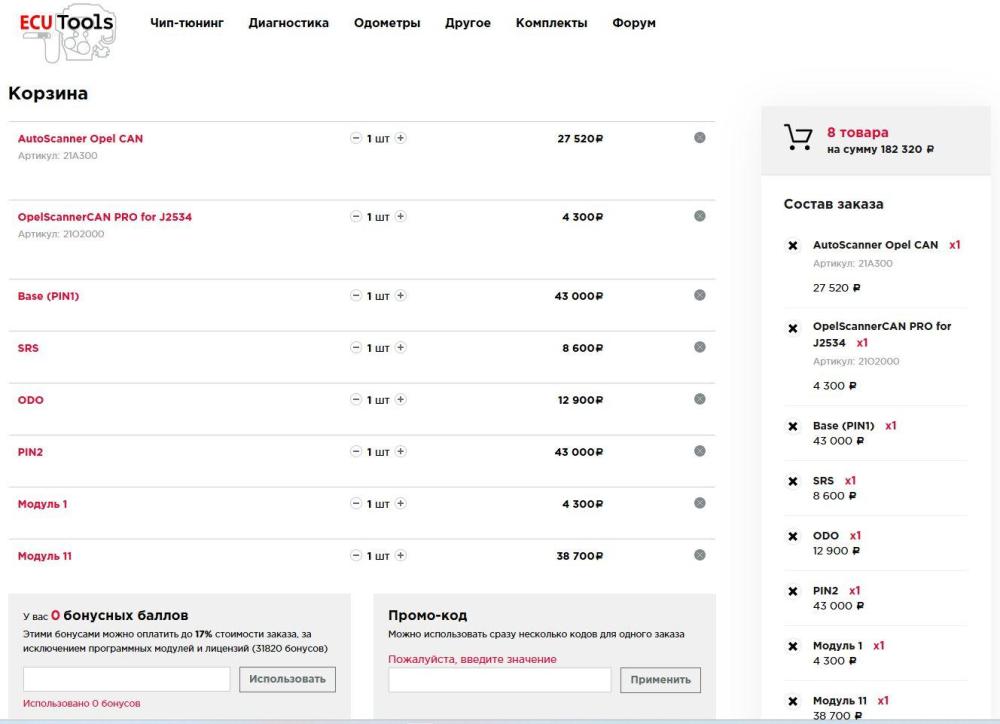Image resolution: width=1000 pixels, height=724 pixels.
Task: Increase quantity of Модуль 11
Action: [x=401, y=556]
